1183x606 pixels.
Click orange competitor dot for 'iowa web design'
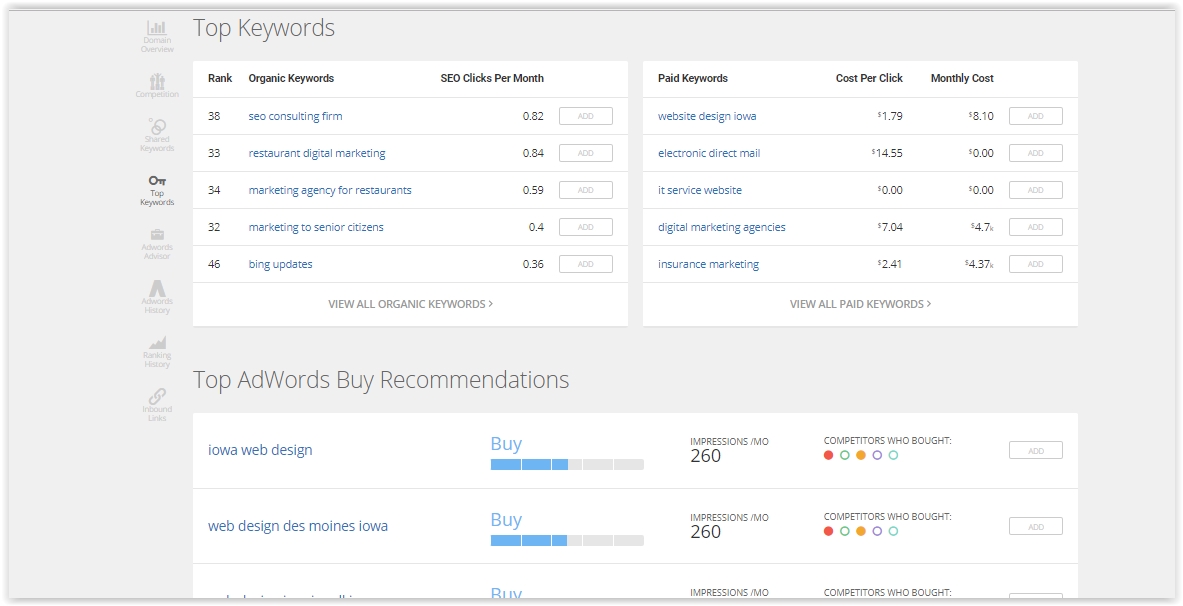[861, 455]
